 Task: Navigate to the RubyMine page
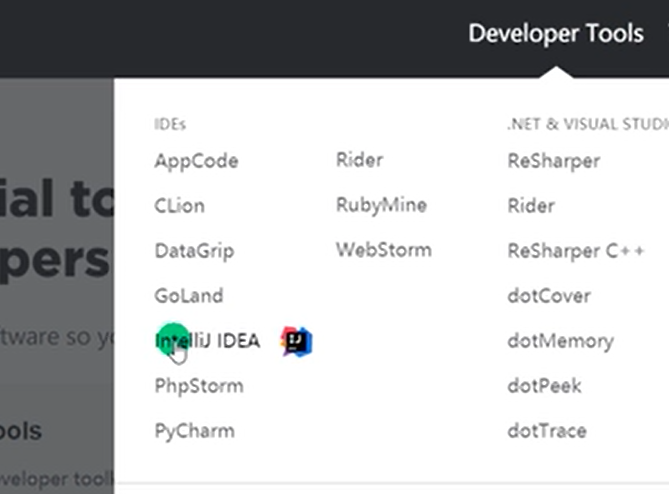click(x=381, y=205)
